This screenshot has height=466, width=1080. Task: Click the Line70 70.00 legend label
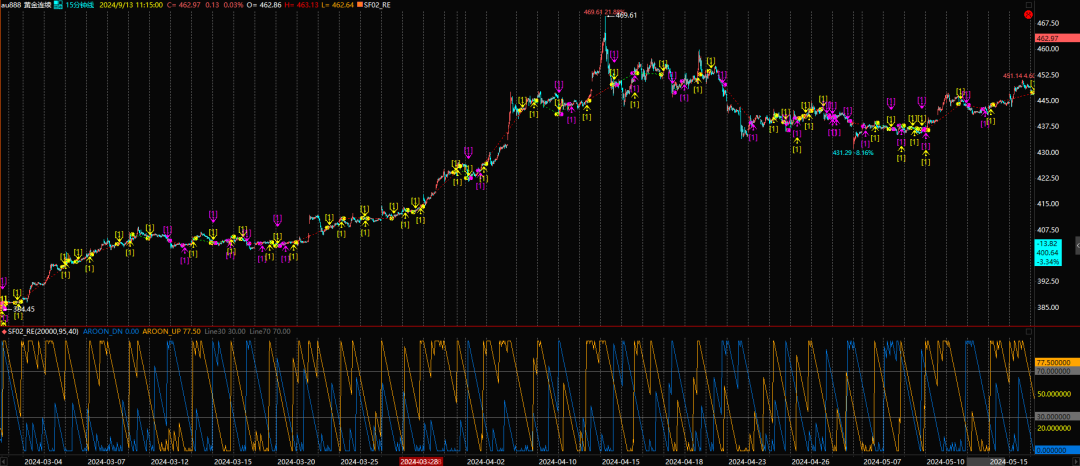tap(268, 331)
